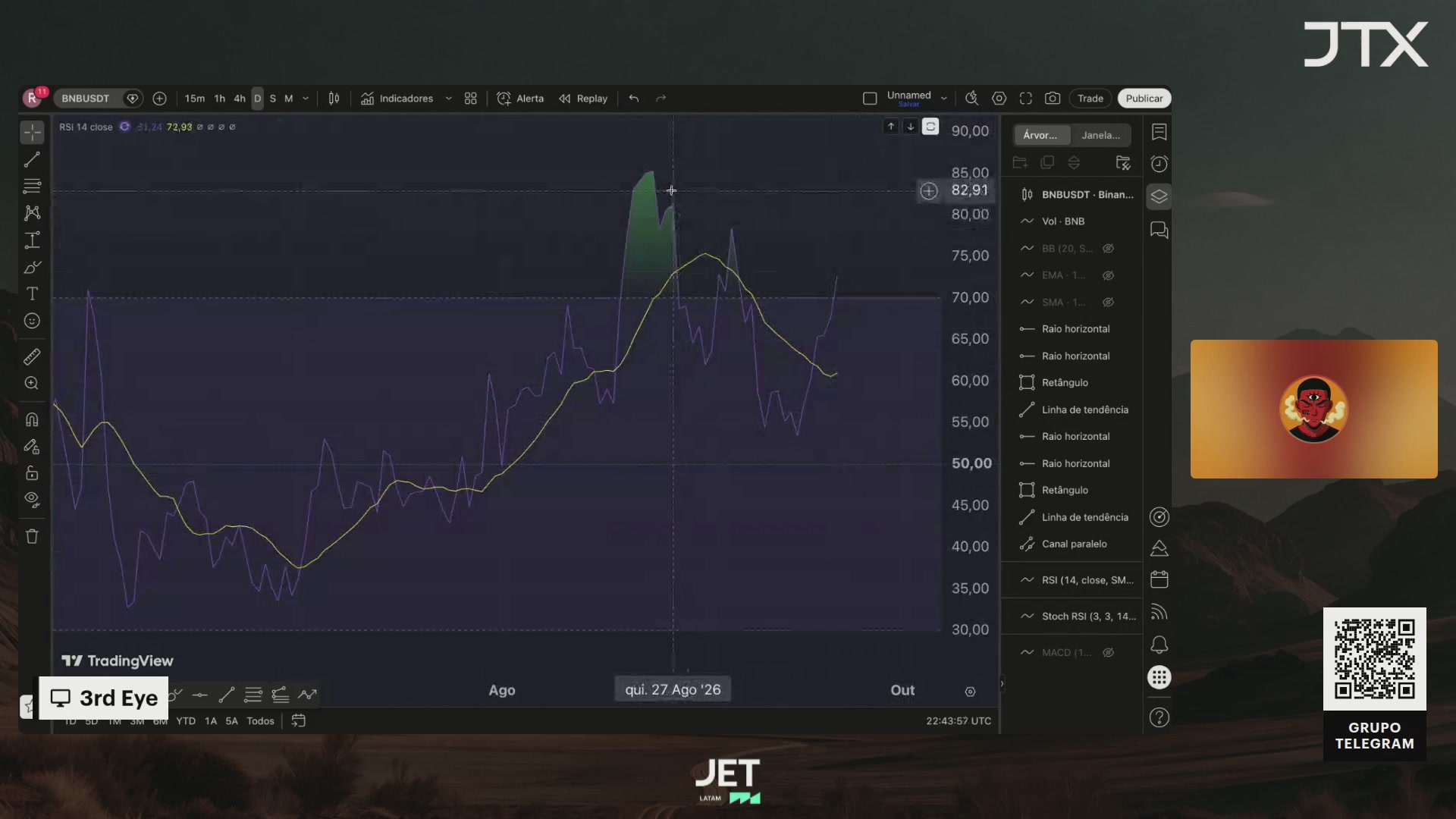This screenshot has height=819, width=1456.
Task: Open the Fibonacci tools group
Action: [x=32, y=186]
